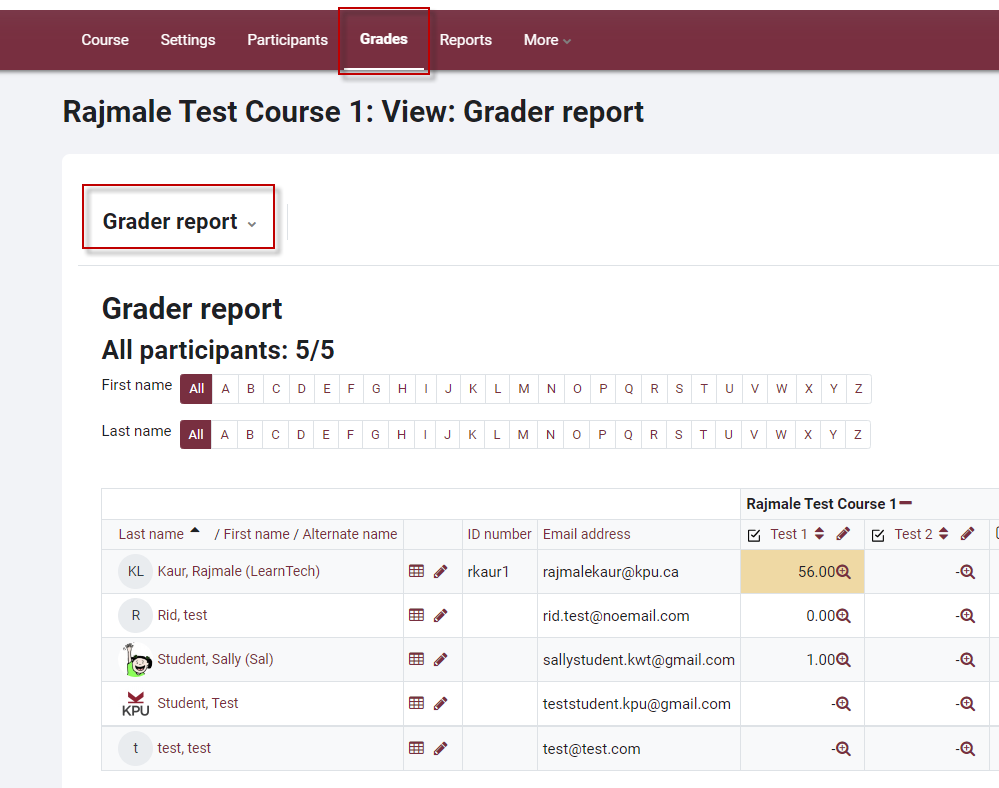Viewport: 999px width, 788px height.
Task: Edit grades pencil for Rid, test
Action: tap(440, 615)
